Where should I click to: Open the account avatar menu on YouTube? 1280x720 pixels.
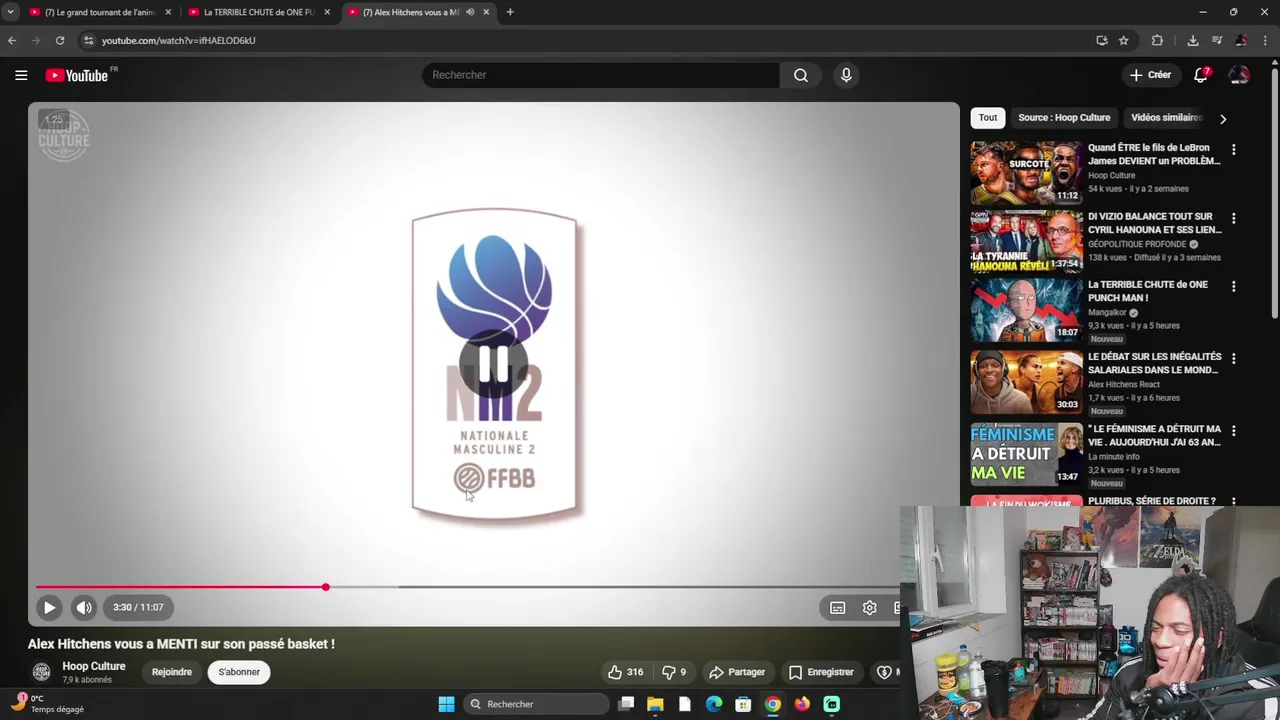coord(1239,75)
